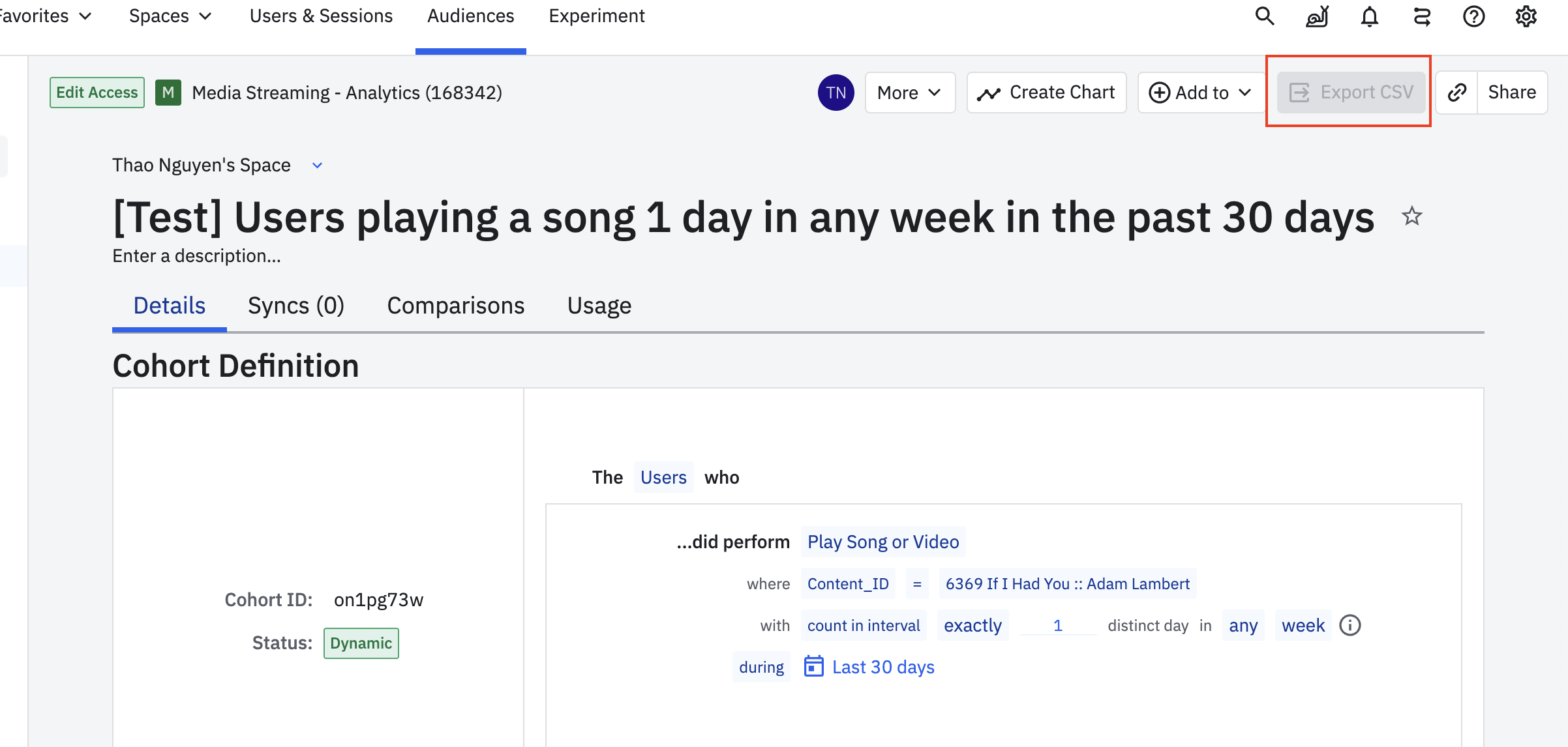Click the Edit Access badge
1568x747 pixels.
point(97,93)
